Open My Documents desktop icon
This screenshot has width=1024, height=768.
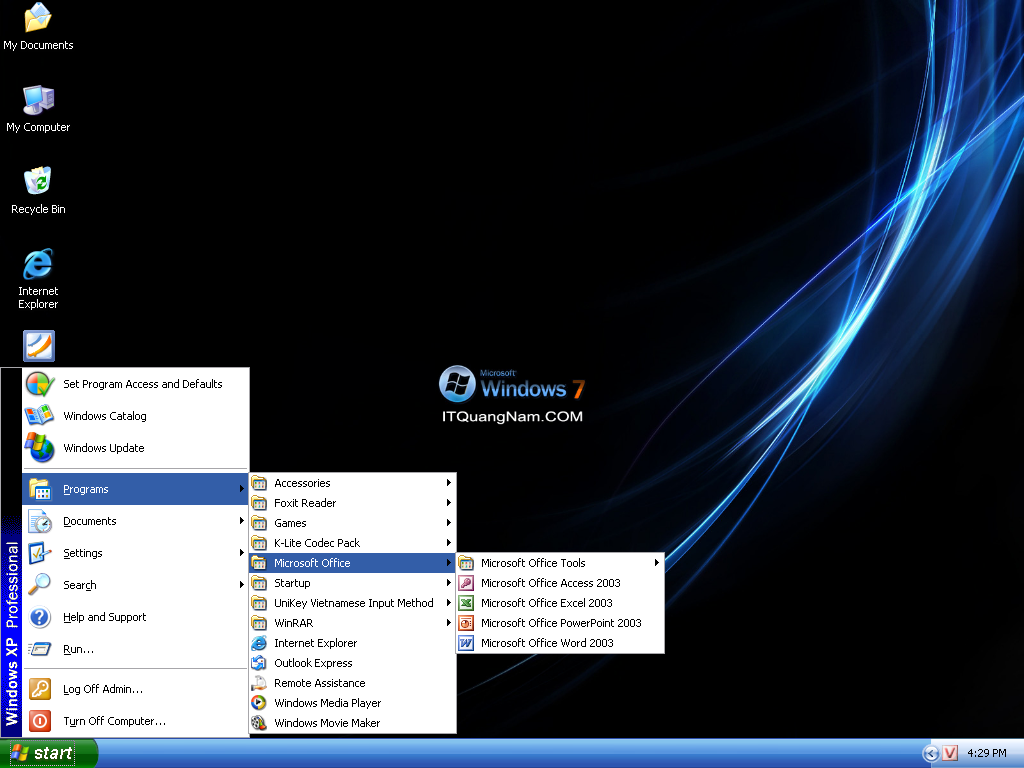38,26
